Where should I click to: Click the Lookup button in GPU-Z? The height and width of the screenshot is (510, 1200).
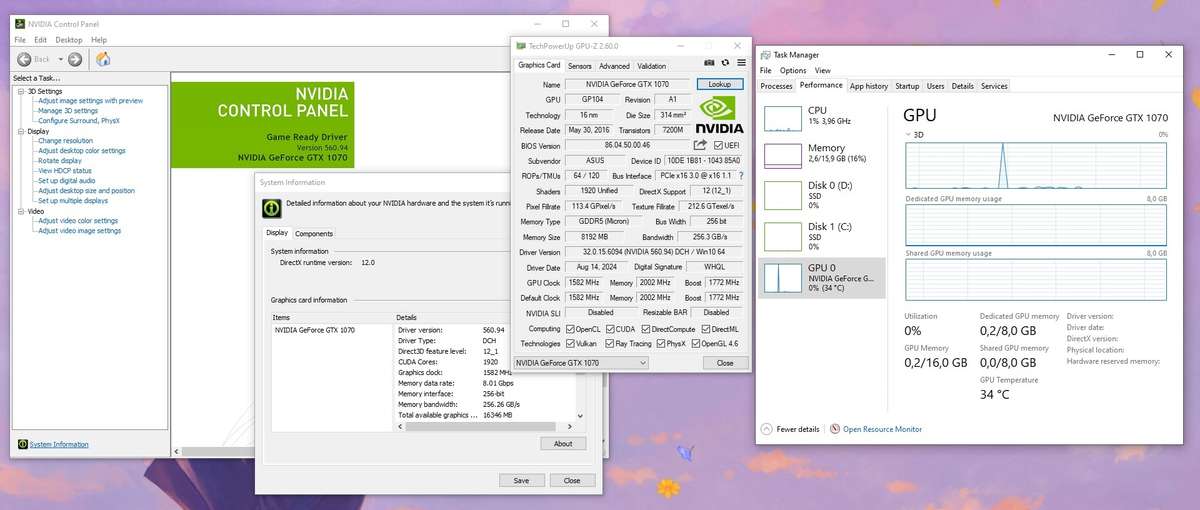[720, 84]
